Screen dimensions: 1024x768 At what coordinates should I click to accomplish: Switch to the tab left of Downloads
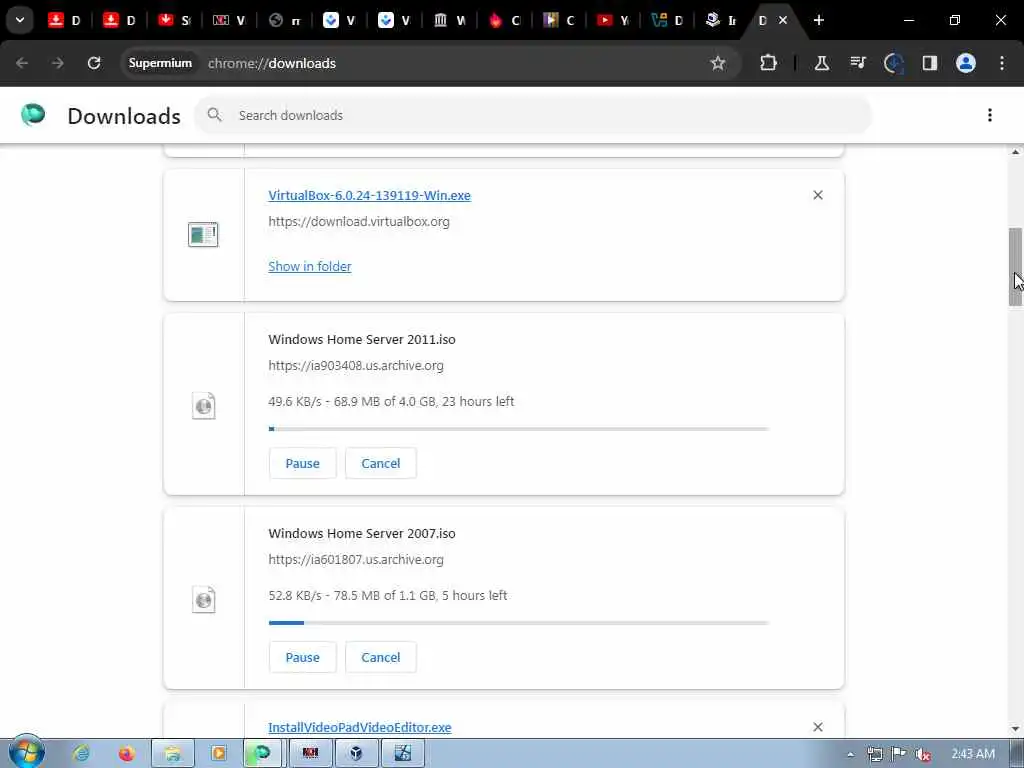coord(720,20)
